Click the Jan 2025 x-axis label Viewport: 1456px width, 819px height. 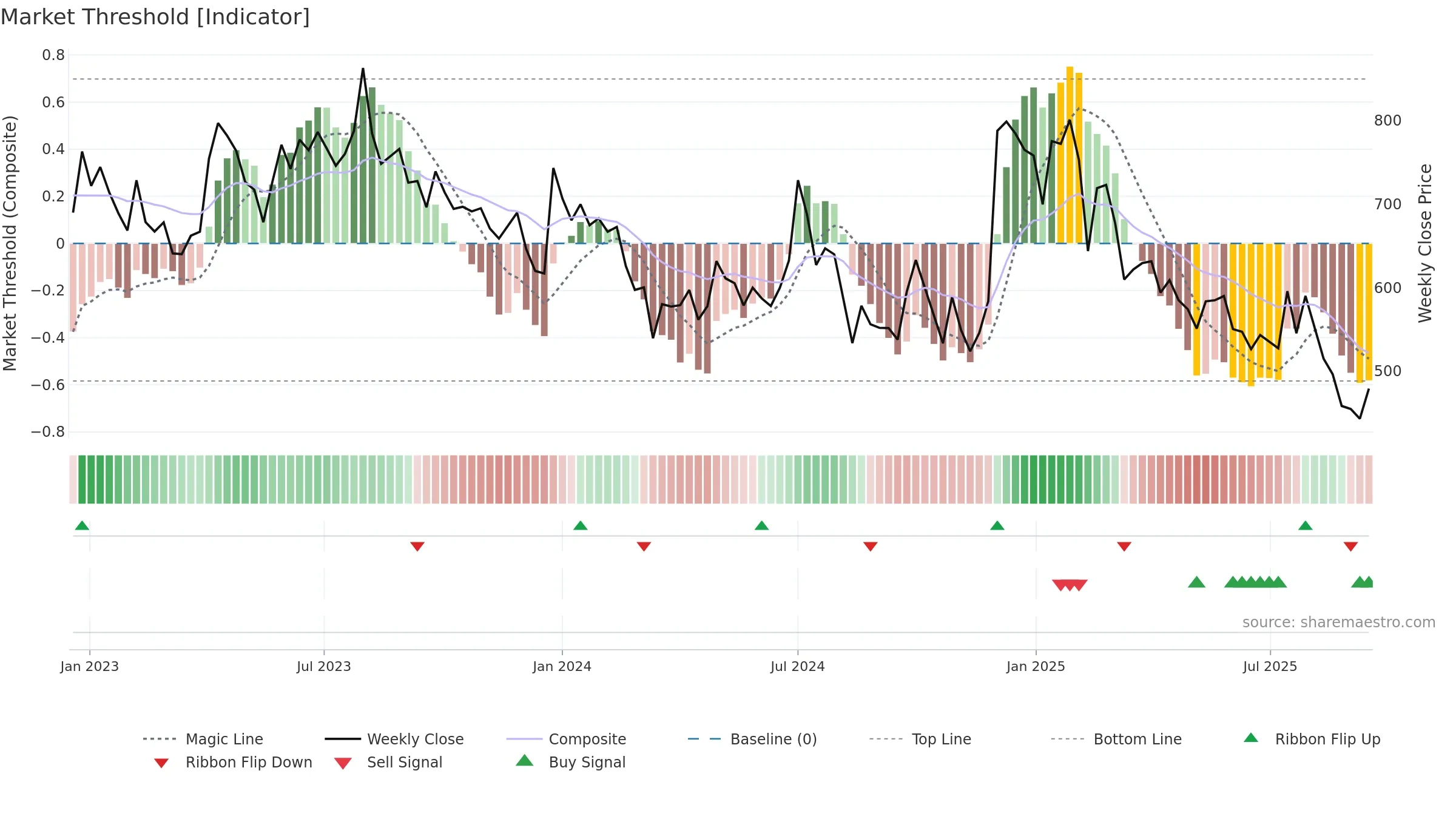tap(1036, 666)
